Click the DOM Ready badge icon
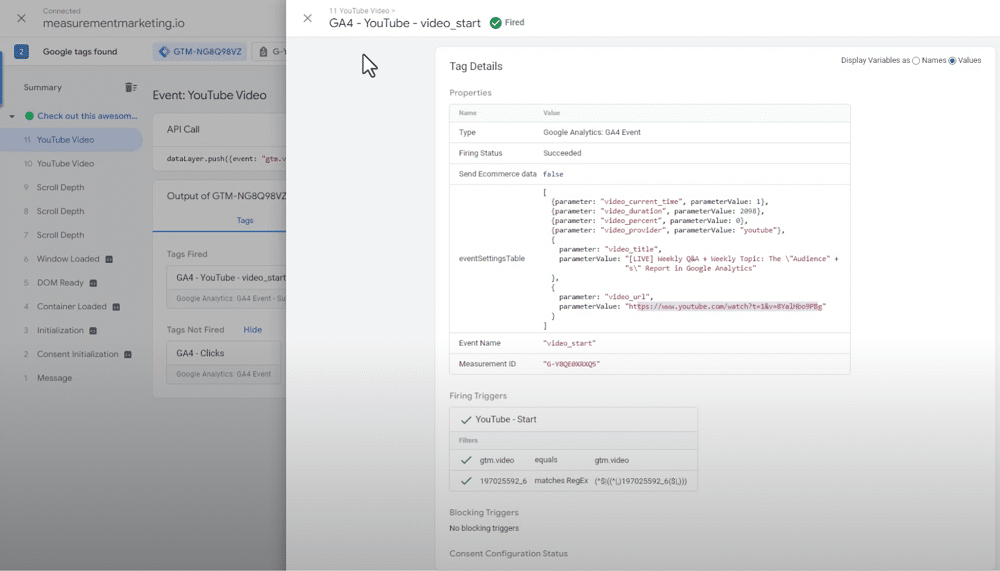Viewport: 1000px width, 571px height. point(93,283)
